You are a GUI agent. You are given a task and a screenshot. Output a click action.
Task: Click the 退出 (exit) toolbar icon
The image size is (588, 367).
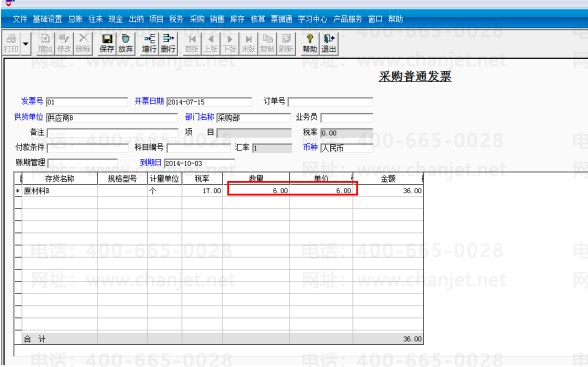click(x=328, y=43)
